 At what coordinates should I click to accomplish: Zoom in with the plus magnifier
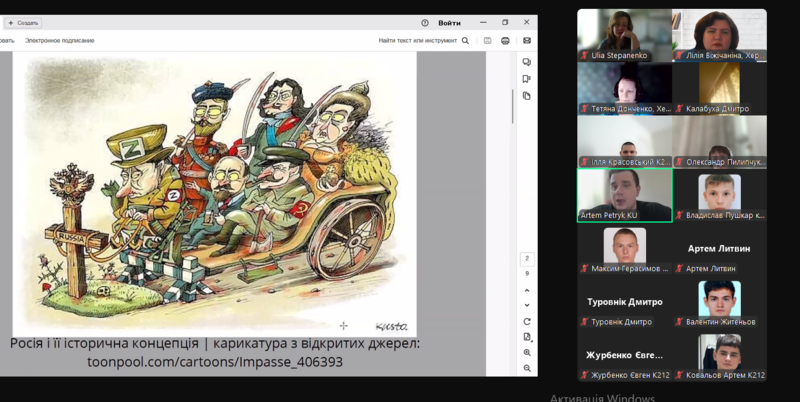pyautogui.click(x=527, y=353)
